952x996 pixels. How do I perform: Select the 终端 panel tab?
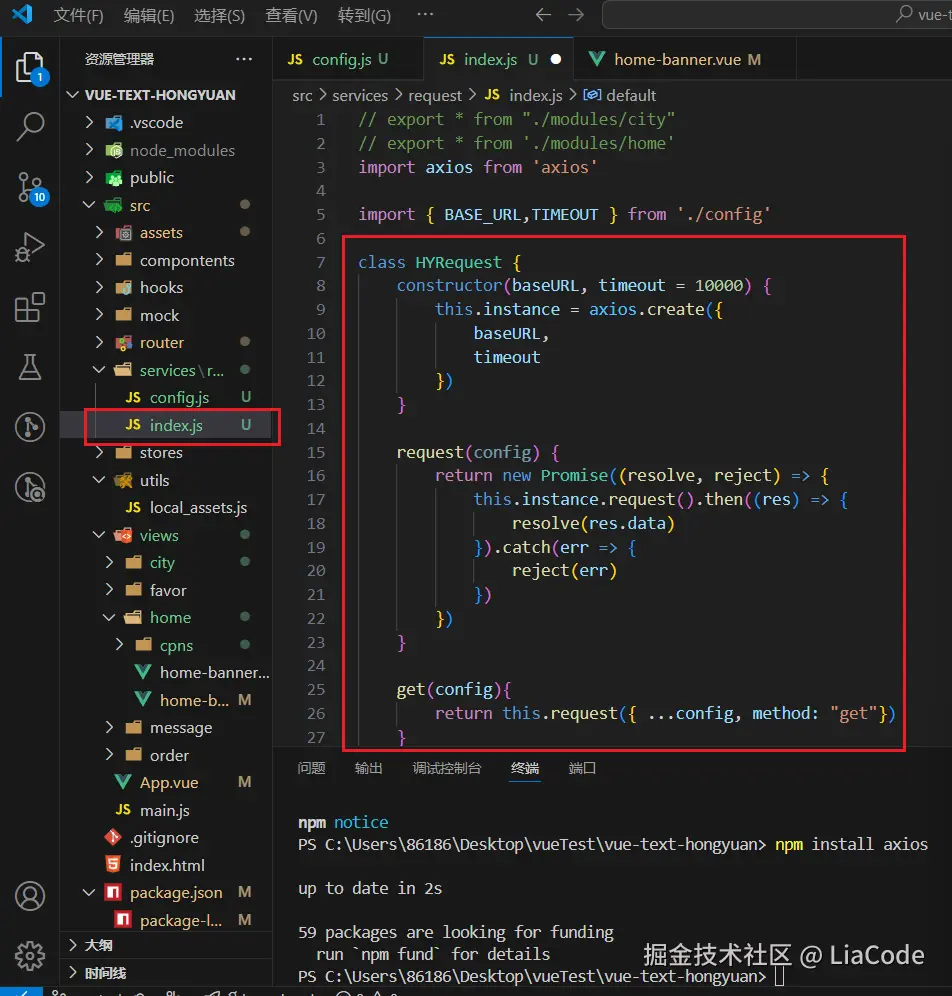tap(525, 768)
